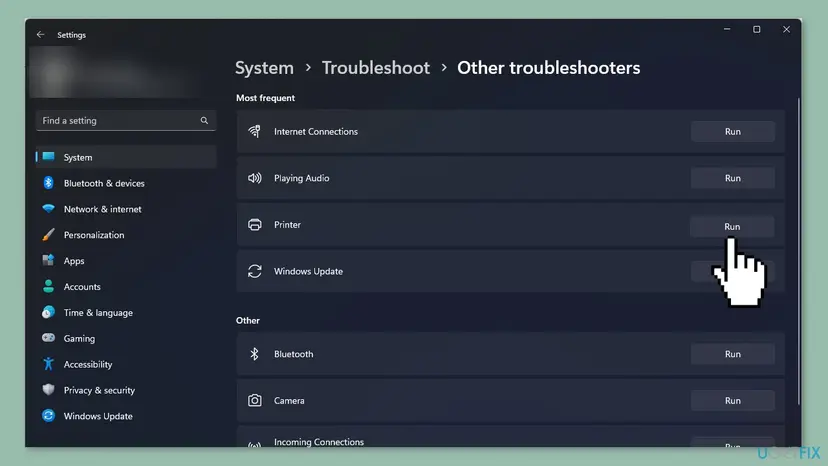Open Bluetooth & devices settings

click(x=126, y=183)
